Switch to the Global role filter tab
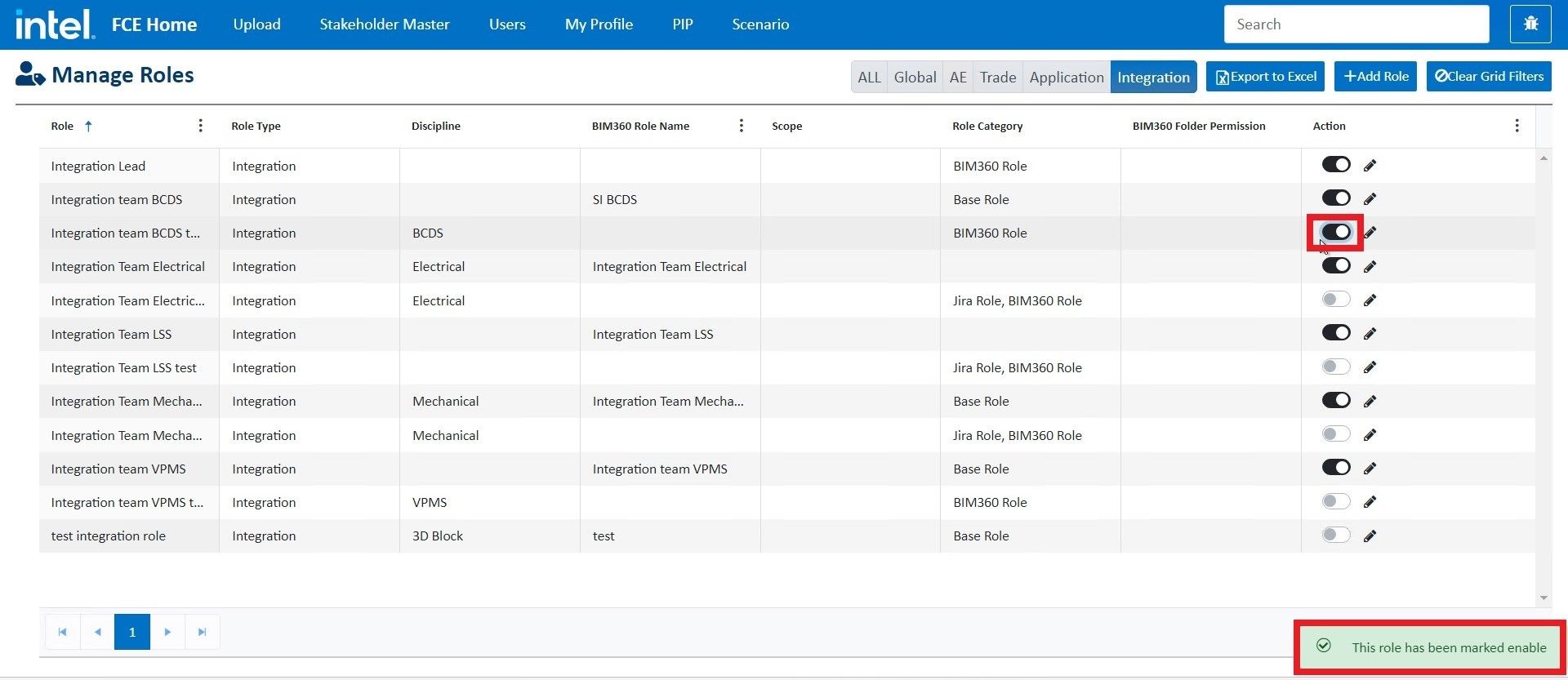 click(915, 78)
